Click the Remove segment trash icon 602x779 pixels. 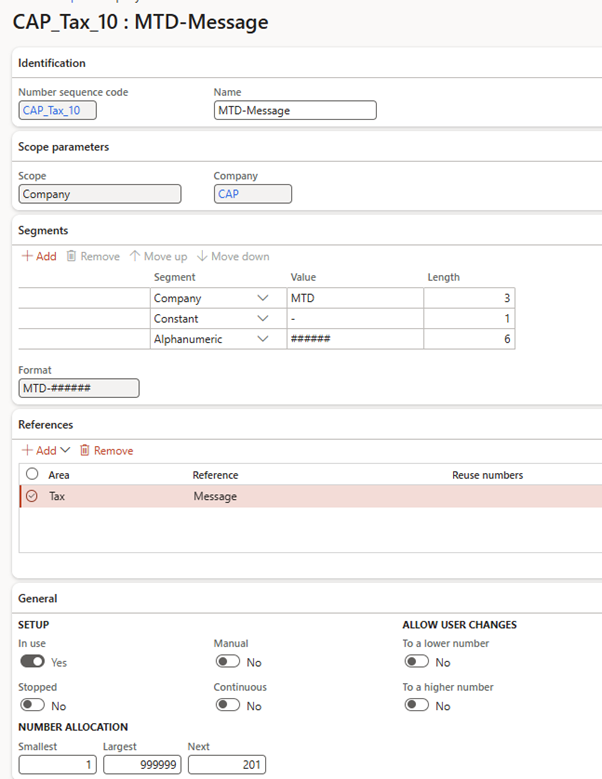[x=72, y=256]
